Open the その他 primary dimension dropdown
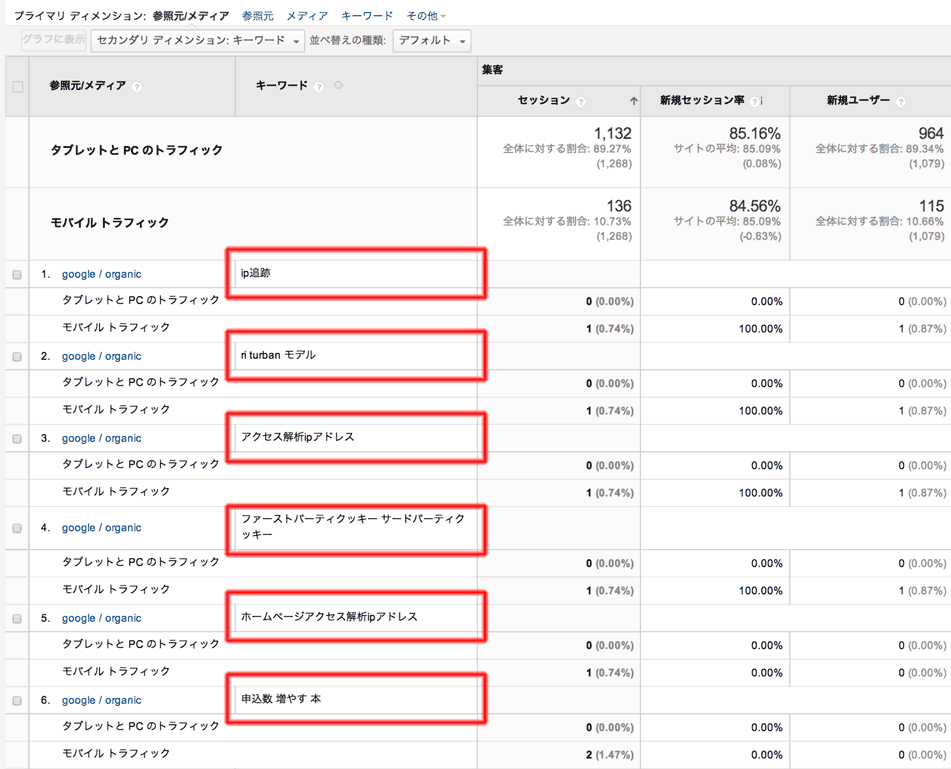Image resolution: width=951 pixels, height=769 pixels. click(426, 16)
